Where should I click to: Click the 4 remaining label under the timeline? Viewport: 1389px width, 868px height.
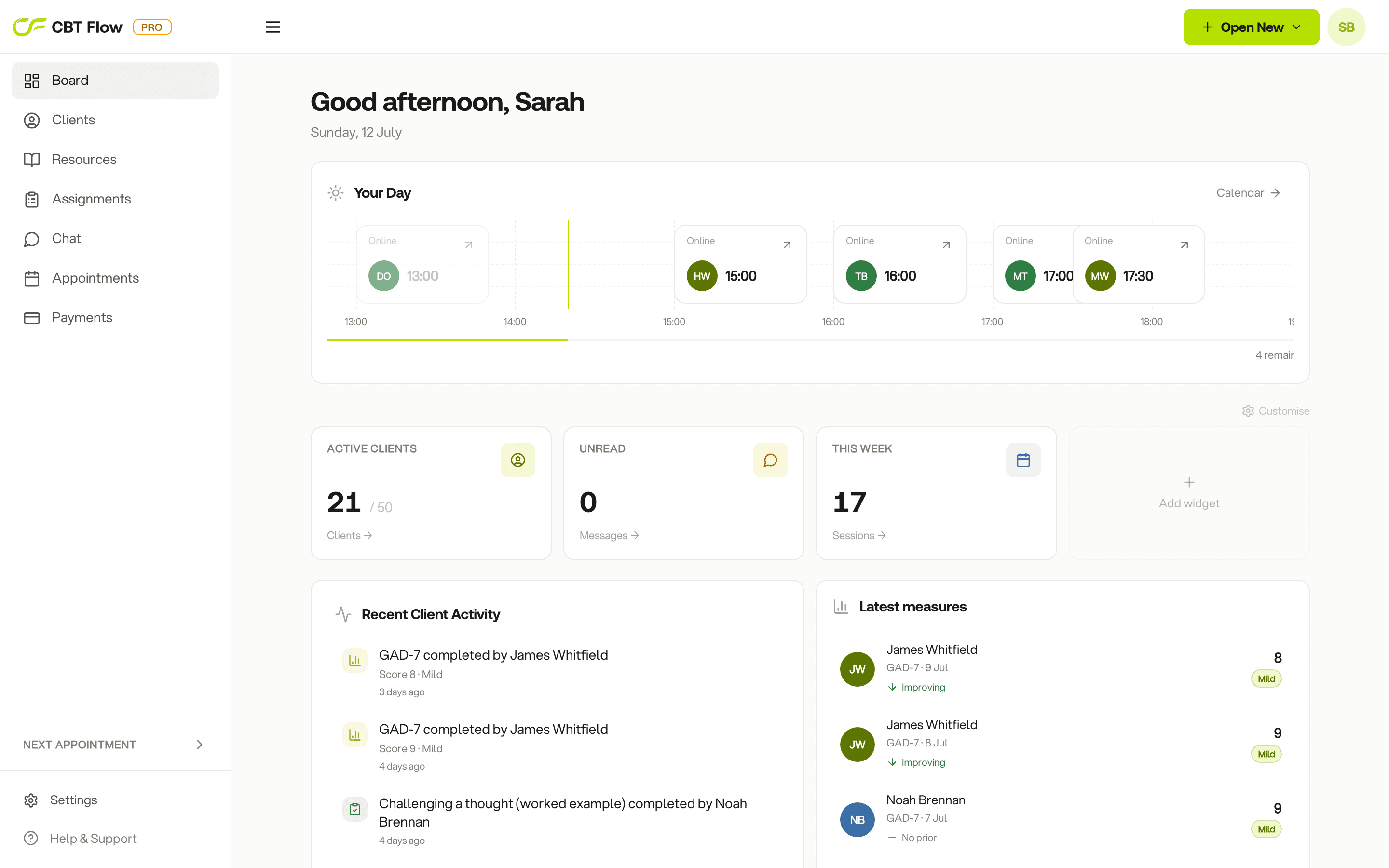(1274, 355)
